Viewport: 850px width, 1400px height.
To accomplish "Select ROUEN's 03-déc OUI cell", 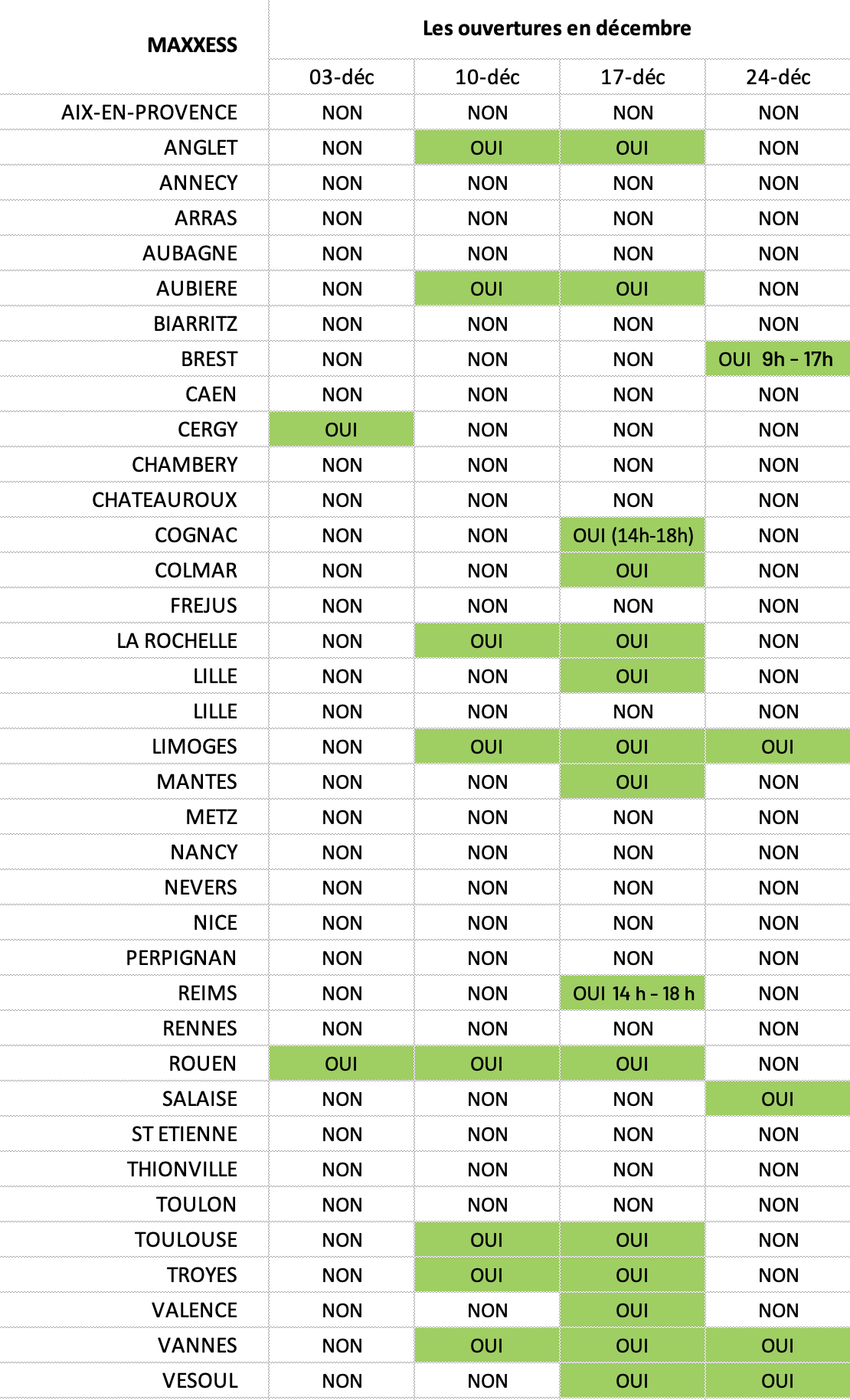I will pyautogui.click(x=342, y=1064).
